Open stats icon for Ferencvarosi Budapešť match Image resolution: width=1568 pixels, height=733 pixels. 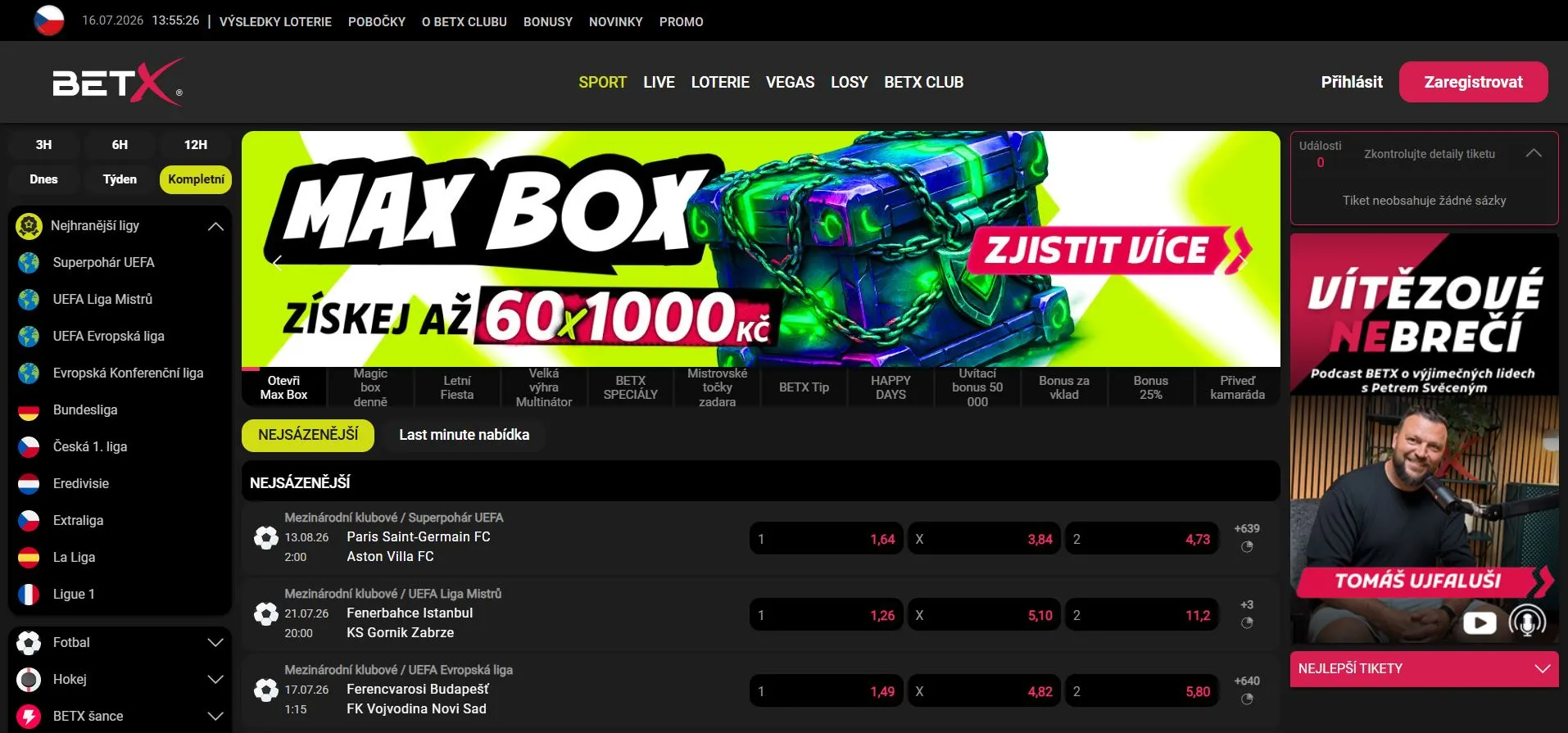(1247, 699)
